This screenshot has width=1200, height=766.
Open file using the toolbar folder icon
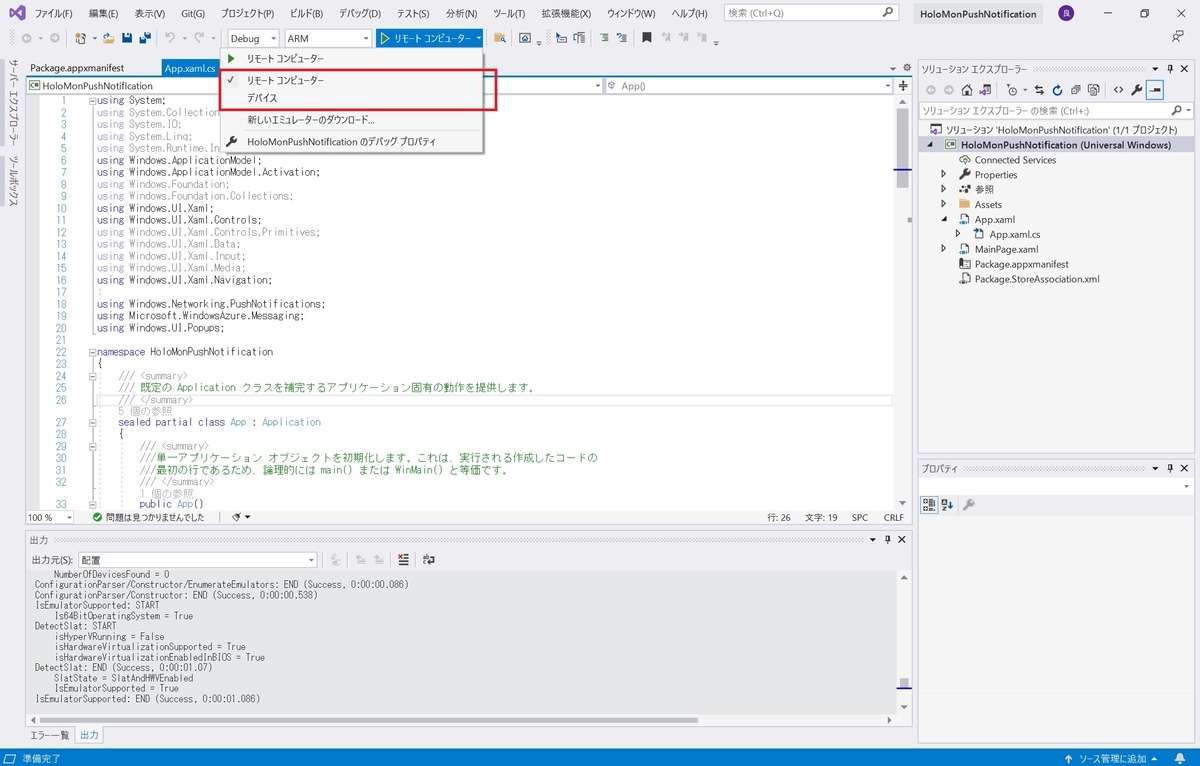(108, 38)
